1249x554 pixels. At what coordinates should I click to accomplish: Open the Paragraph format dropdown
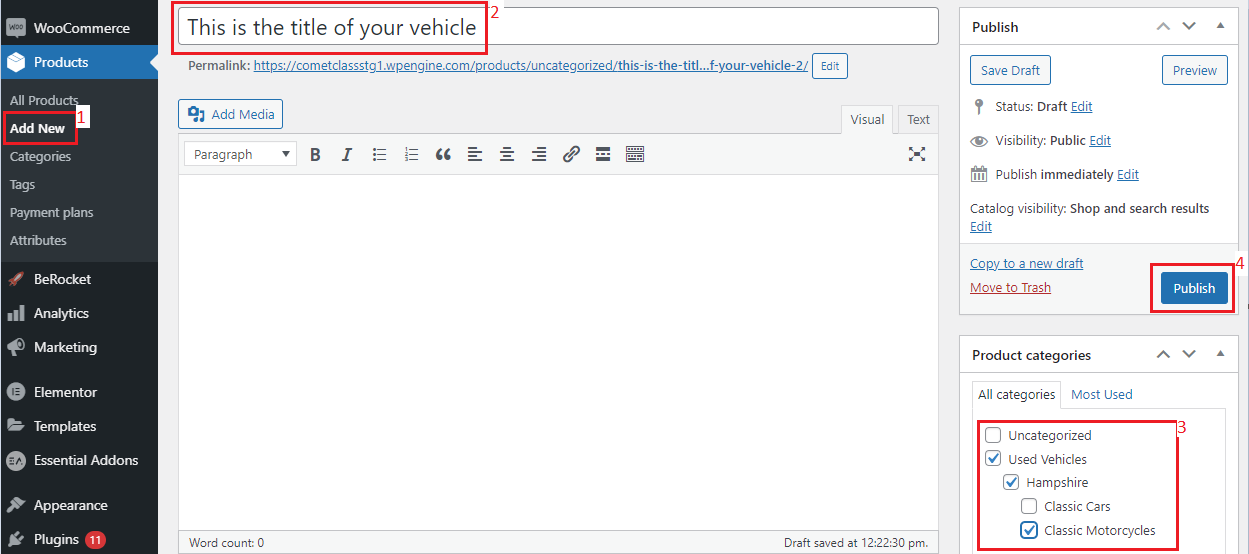pos(240,155)
